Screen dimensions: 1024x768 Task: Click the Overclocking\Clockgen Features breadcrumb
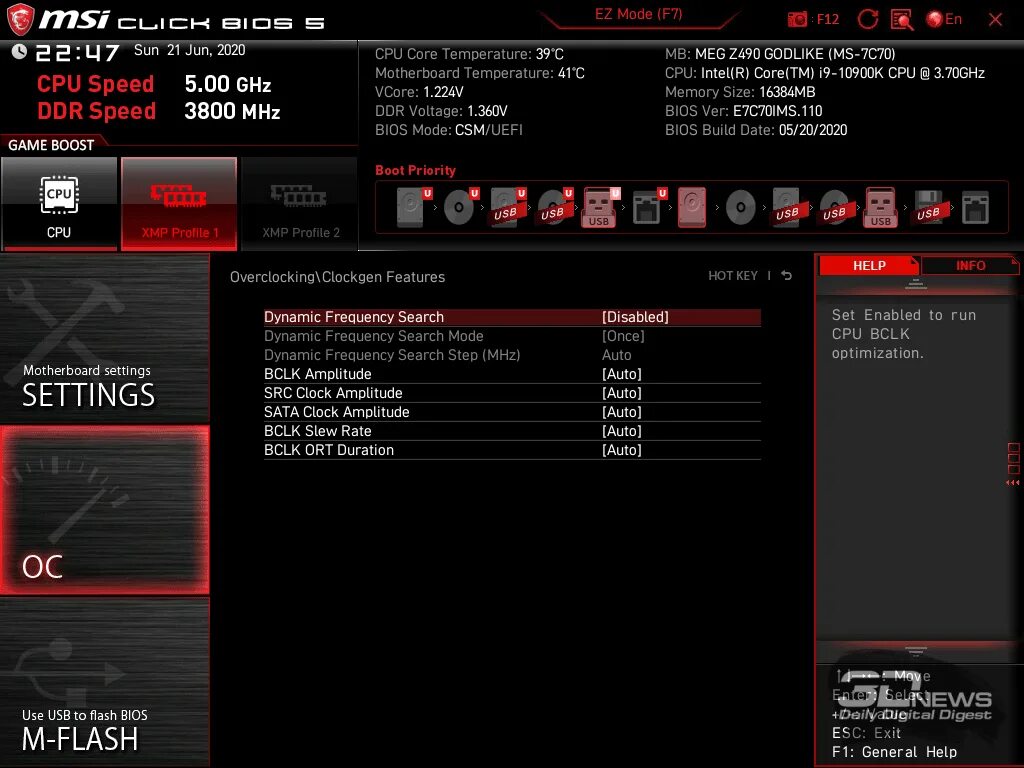[x=337, y=277]
